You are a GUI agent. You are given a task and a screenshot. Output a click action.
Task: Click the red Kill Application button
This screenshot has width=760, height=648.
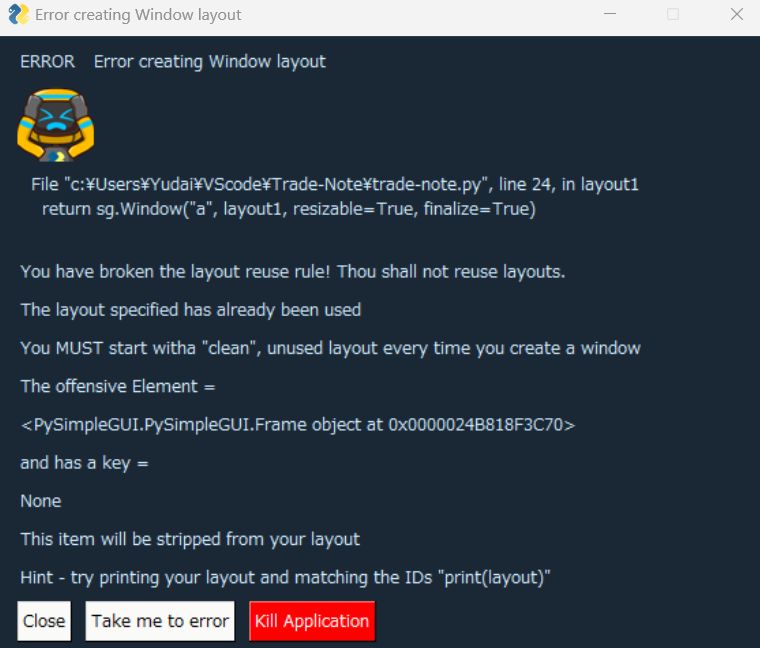[x=312, y=621]
